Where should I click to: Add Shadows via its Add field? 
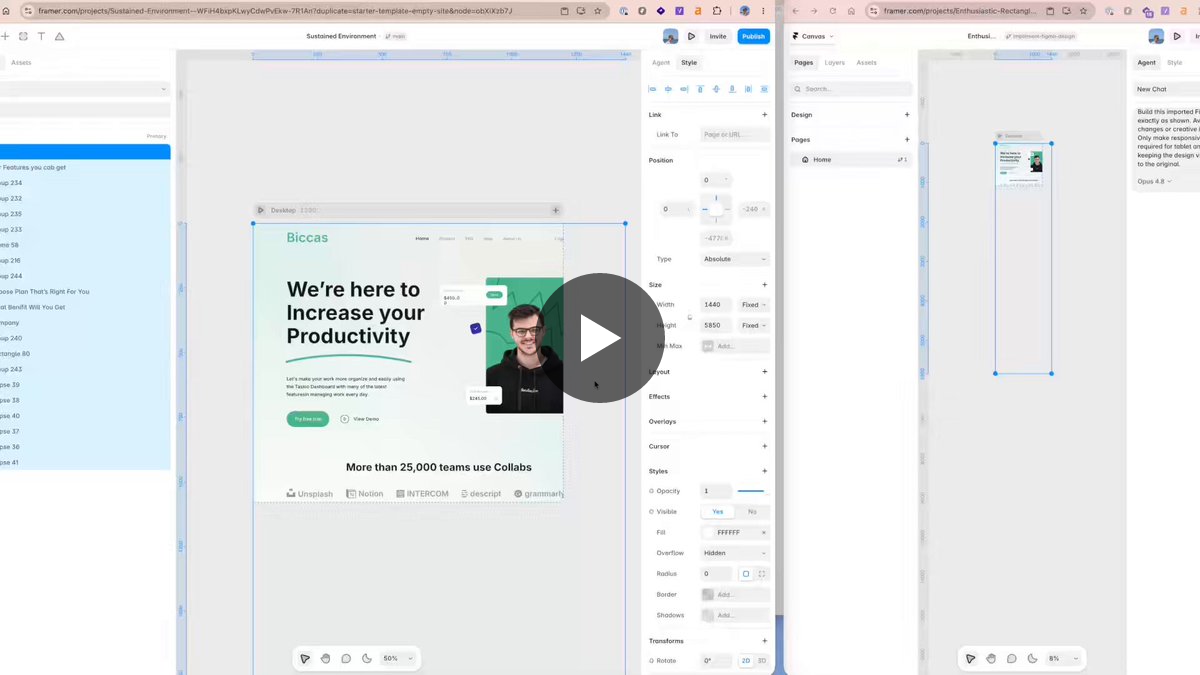[x=735, y=616]
